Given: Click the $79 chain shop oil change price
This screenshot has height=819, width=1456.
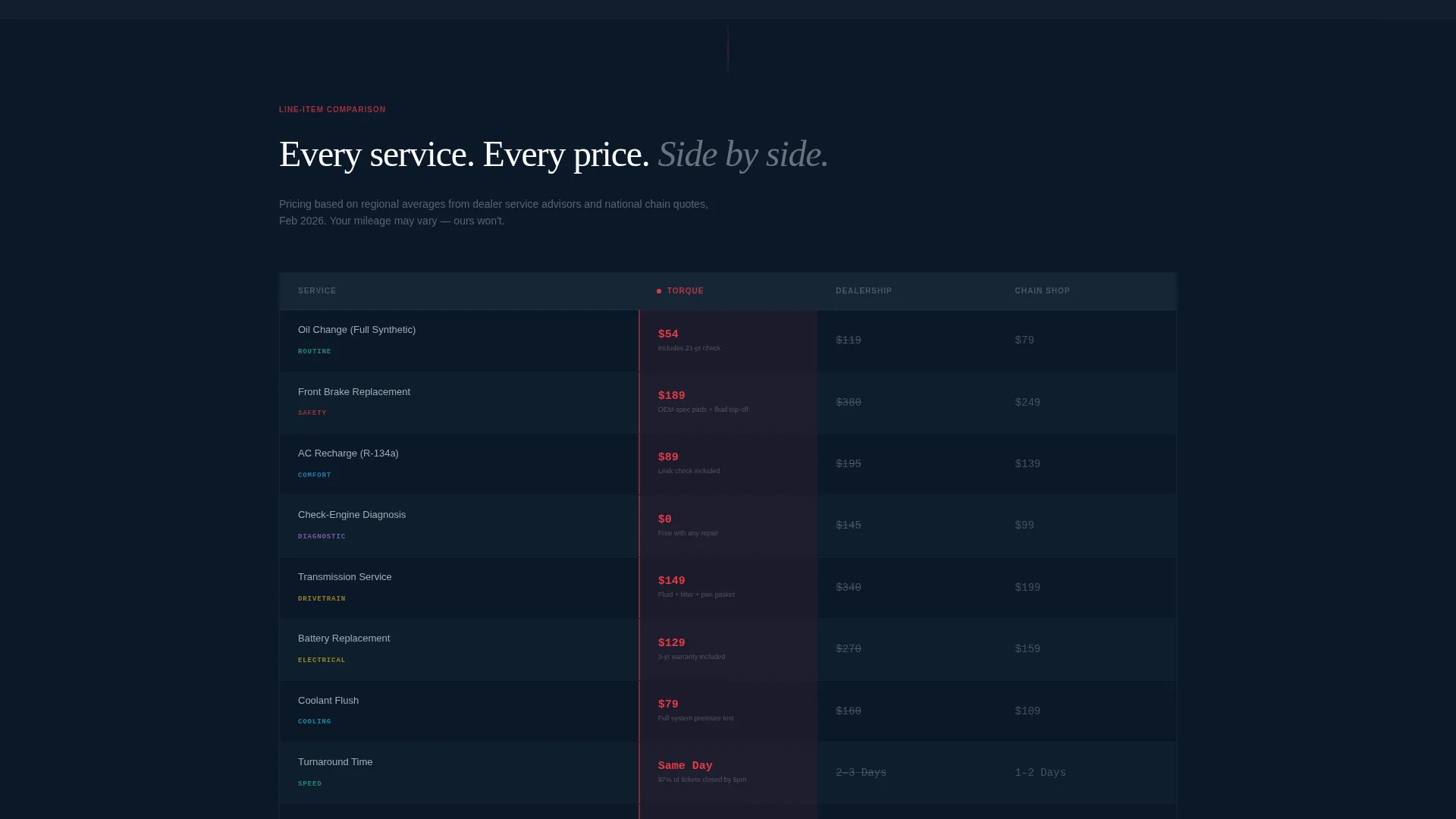Looking at the screenshot, I should 1025,340.
